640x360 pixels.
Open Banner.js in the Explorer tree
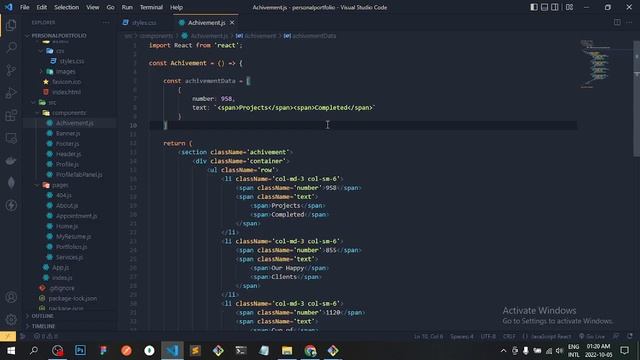[x=68, y=133]
